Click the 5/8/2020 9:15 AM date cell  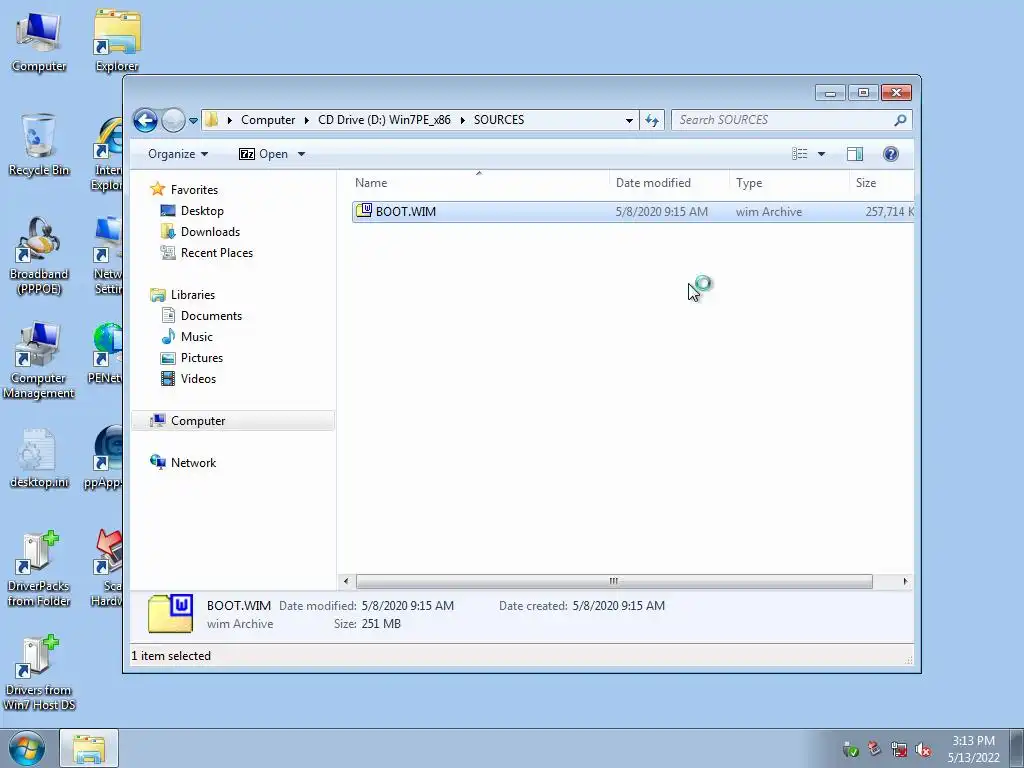click(662, 212)
